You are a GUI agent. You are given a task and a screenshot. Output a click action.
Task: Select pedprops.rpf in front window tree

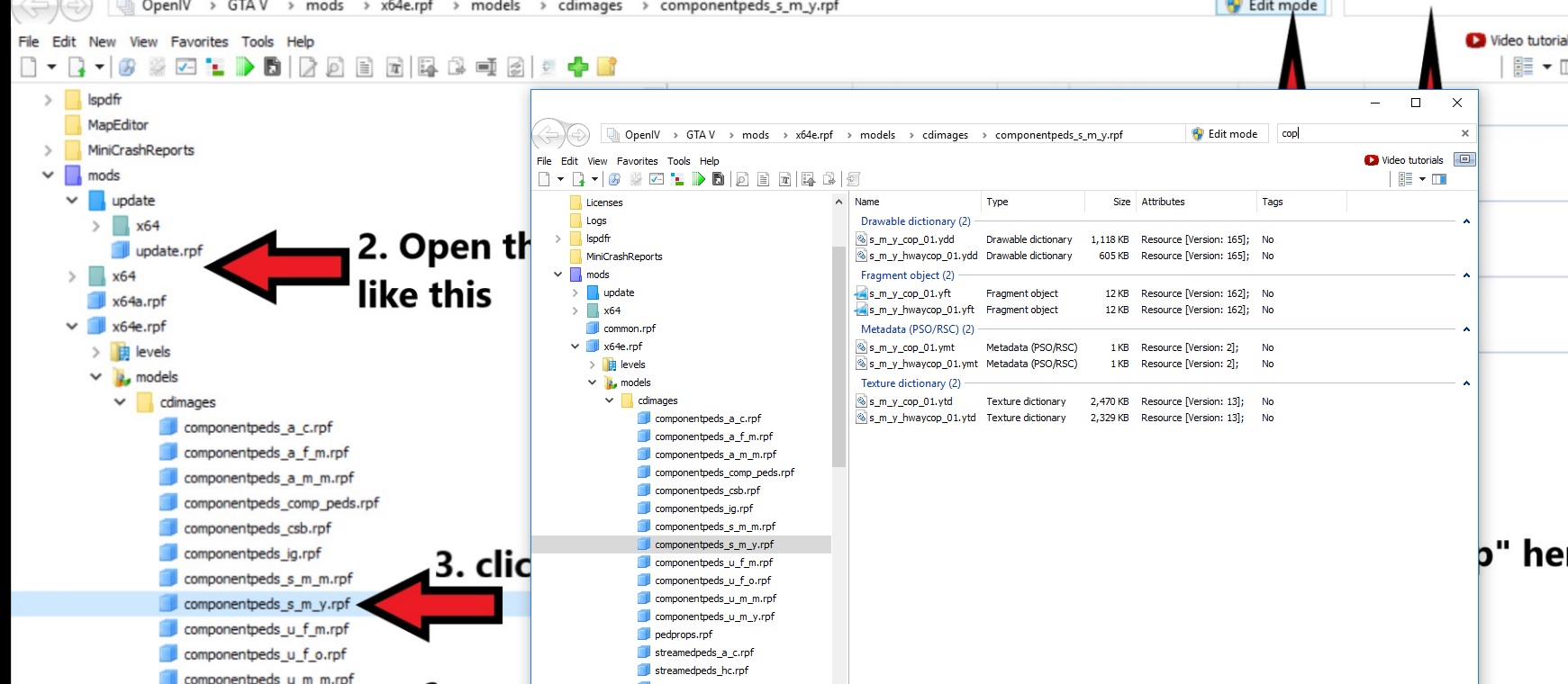tap(683, 634)
